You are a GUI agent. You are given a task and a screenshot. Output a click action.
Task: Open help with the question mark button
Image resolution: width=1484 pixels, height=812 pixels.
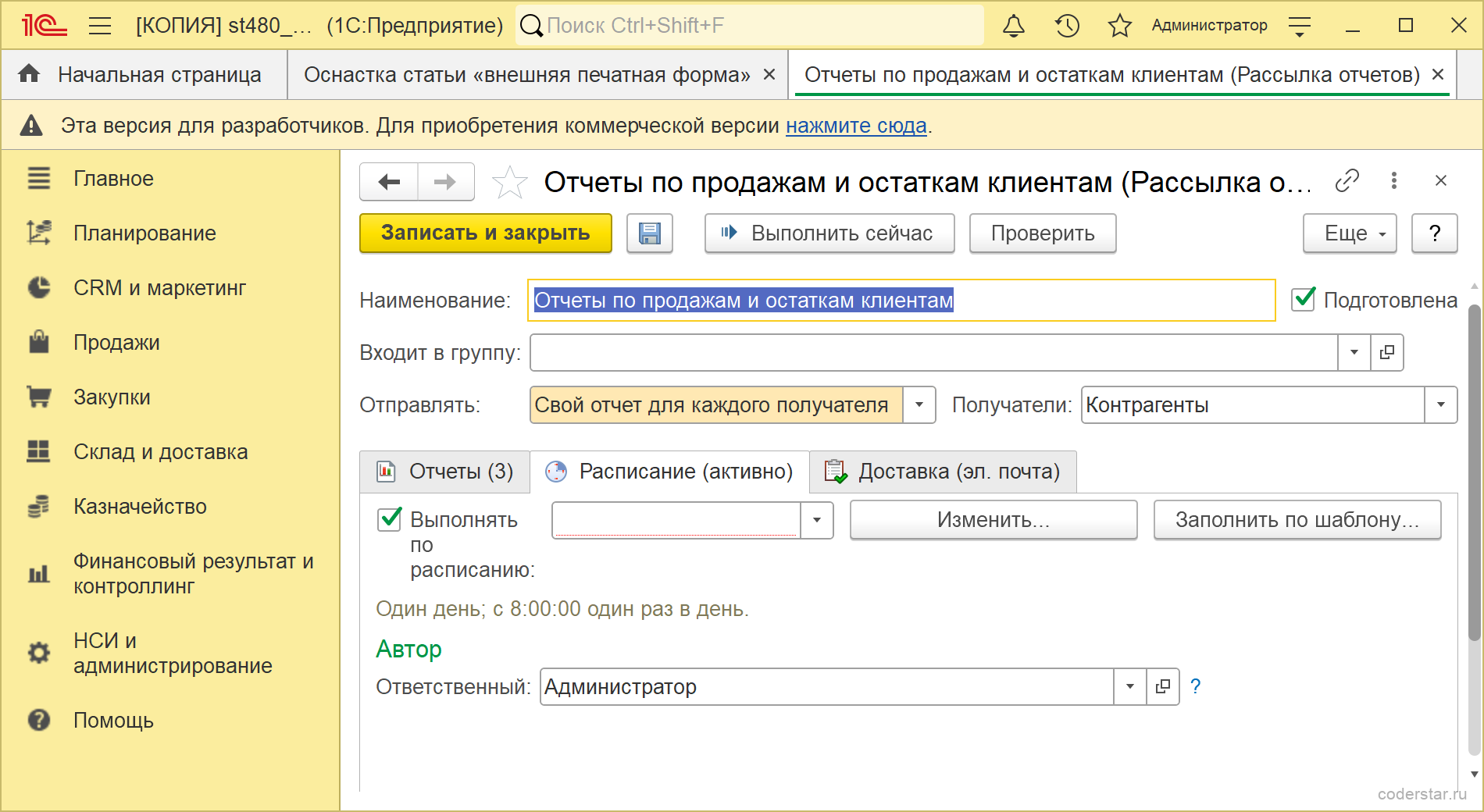[x=1435, y=233]
